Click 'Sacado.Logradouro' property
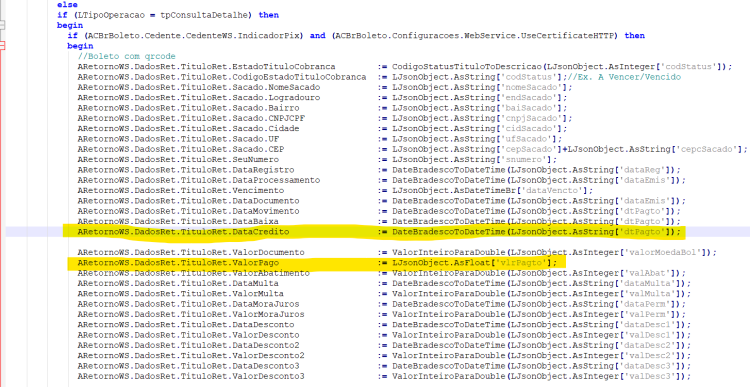 click(276, 98)
